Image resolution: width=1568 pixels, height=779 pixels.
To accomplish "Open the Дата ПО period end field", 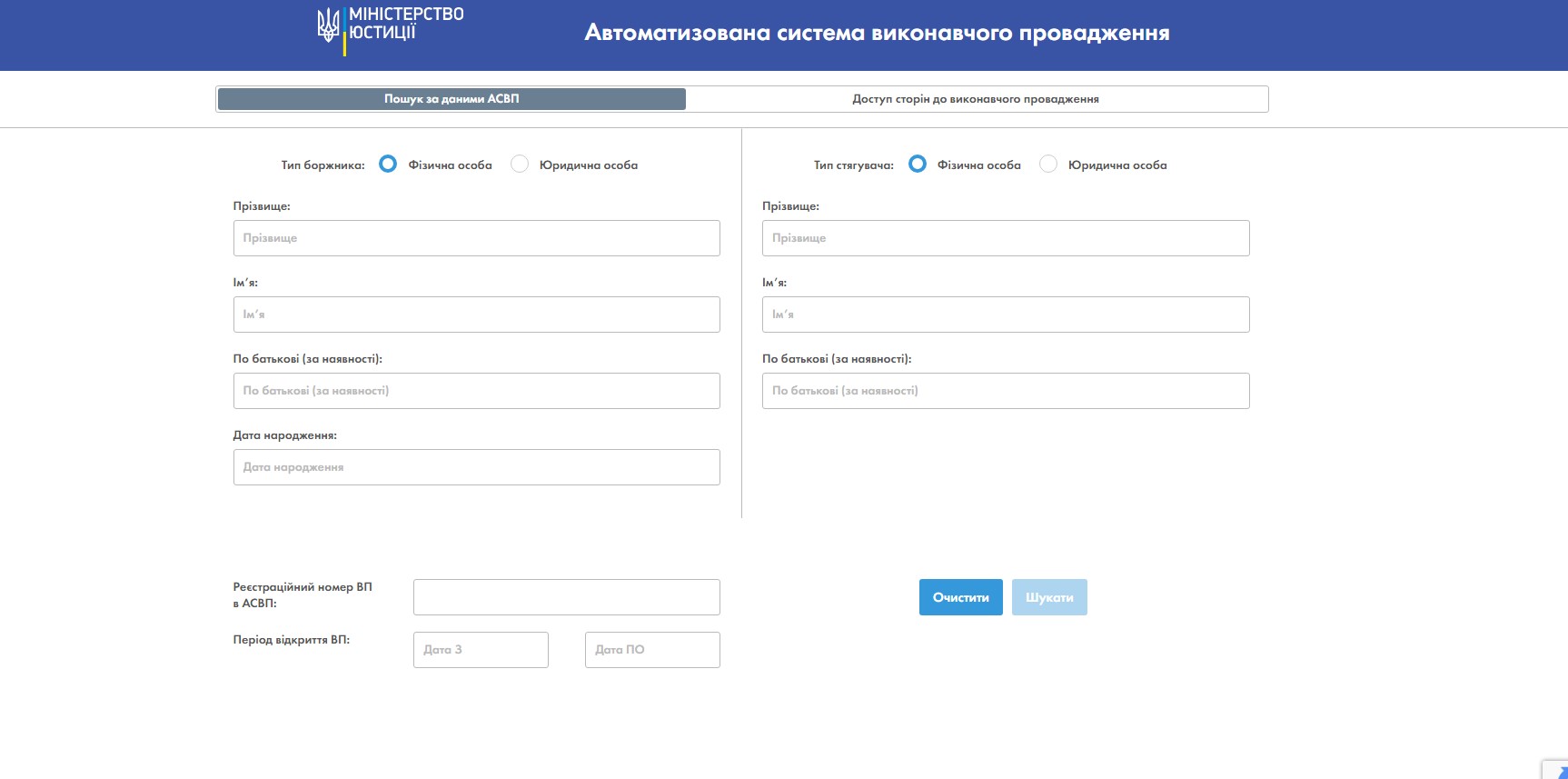I will pos(652,650).
